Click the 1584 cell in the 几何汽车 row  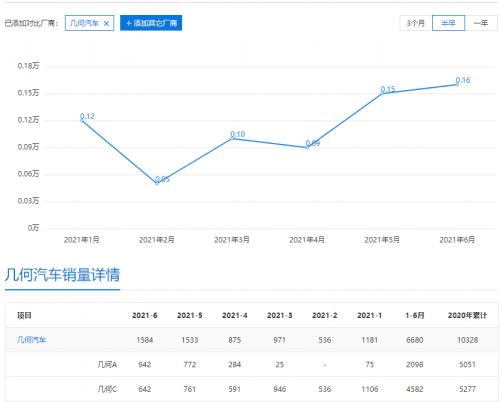(145, 340)
